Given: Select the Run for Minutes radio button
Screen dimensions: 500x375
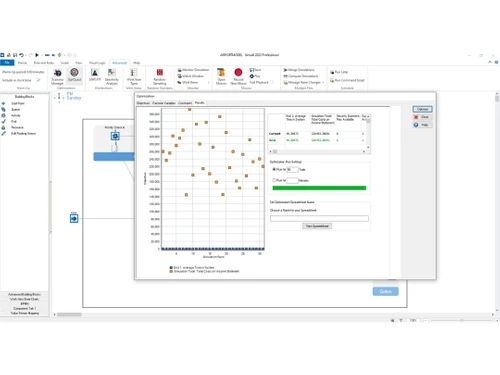Looking at the screenshot, I should [274, 180].
